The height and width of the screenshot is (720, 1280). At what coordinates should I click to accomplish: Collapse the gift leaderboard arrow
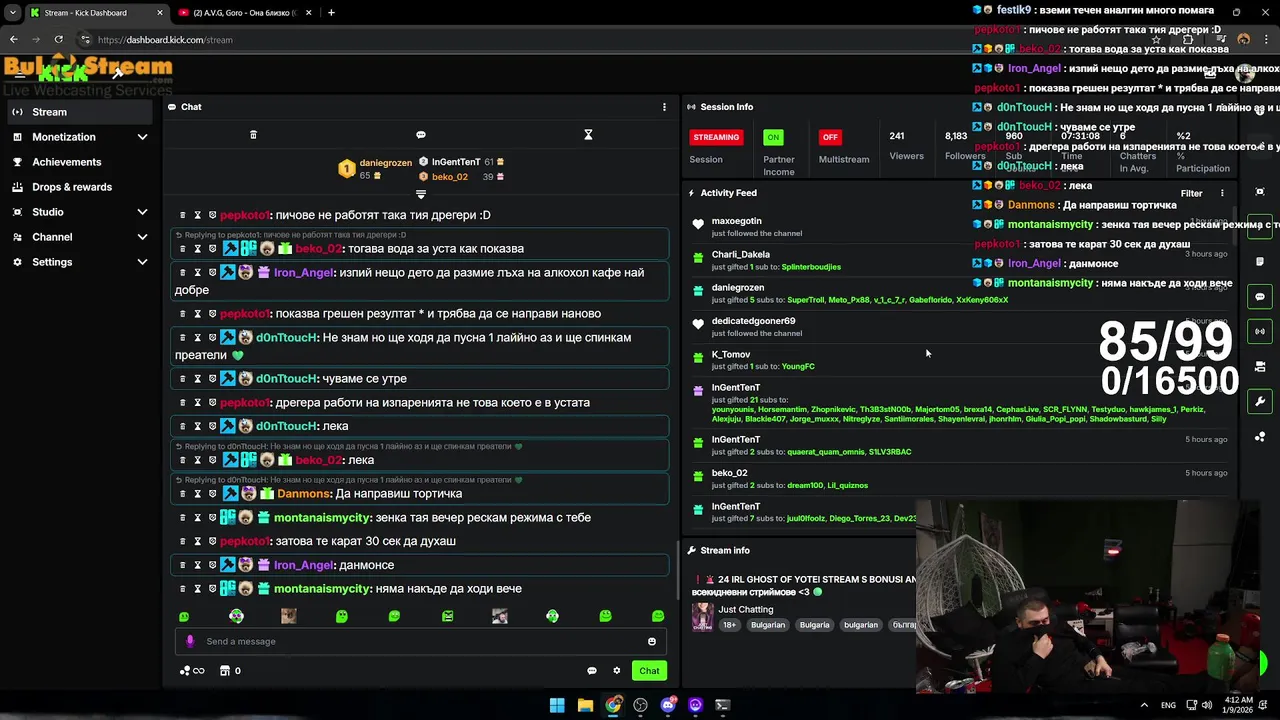(421, 194)
